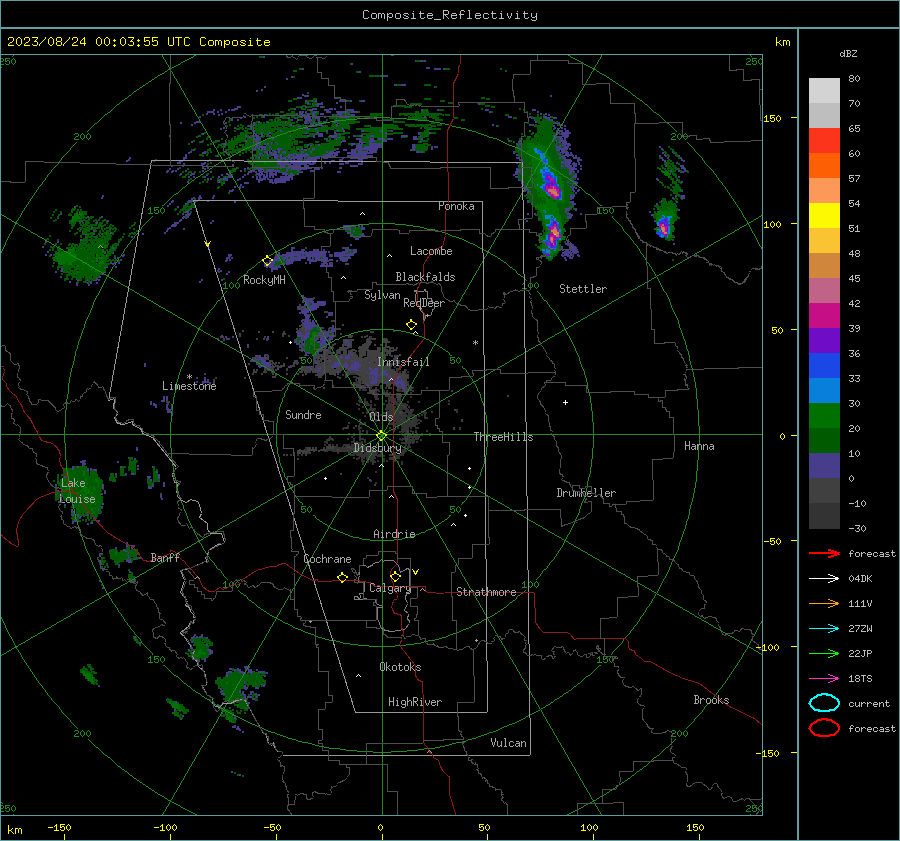Click the isolated storm cell northeast of Stettler

(664, 225)
